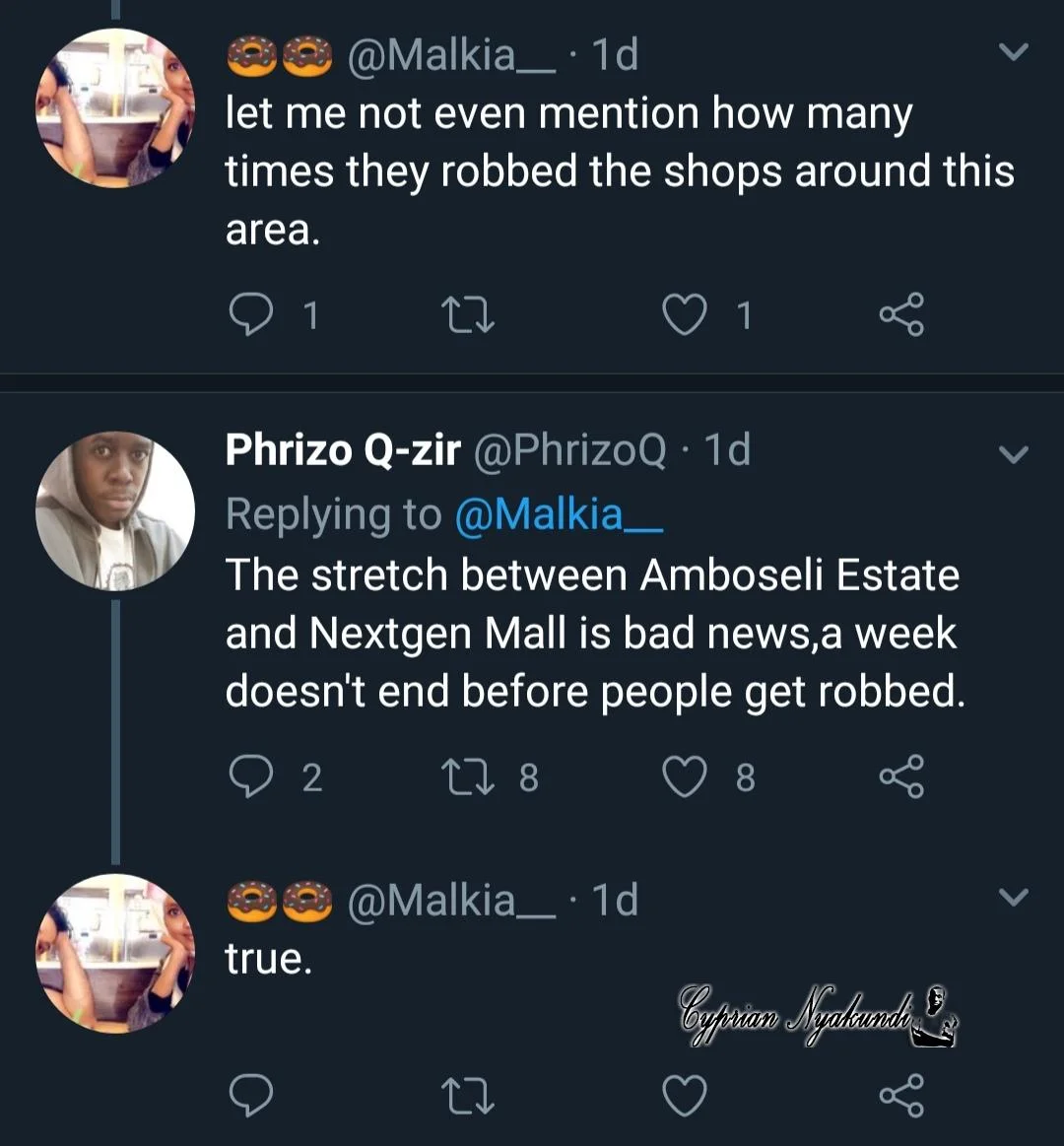
Task: Like the shop robbery tweet
Action: click(685, 314)
